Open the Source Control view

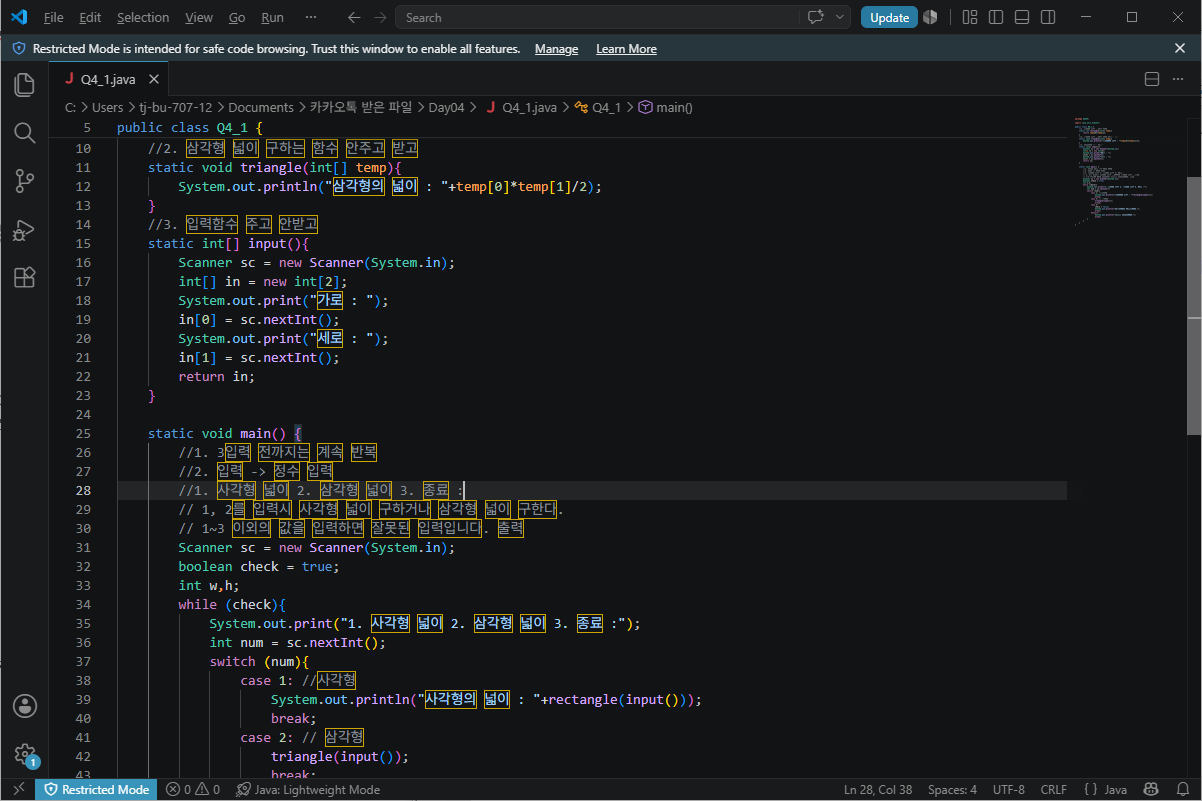24,181
